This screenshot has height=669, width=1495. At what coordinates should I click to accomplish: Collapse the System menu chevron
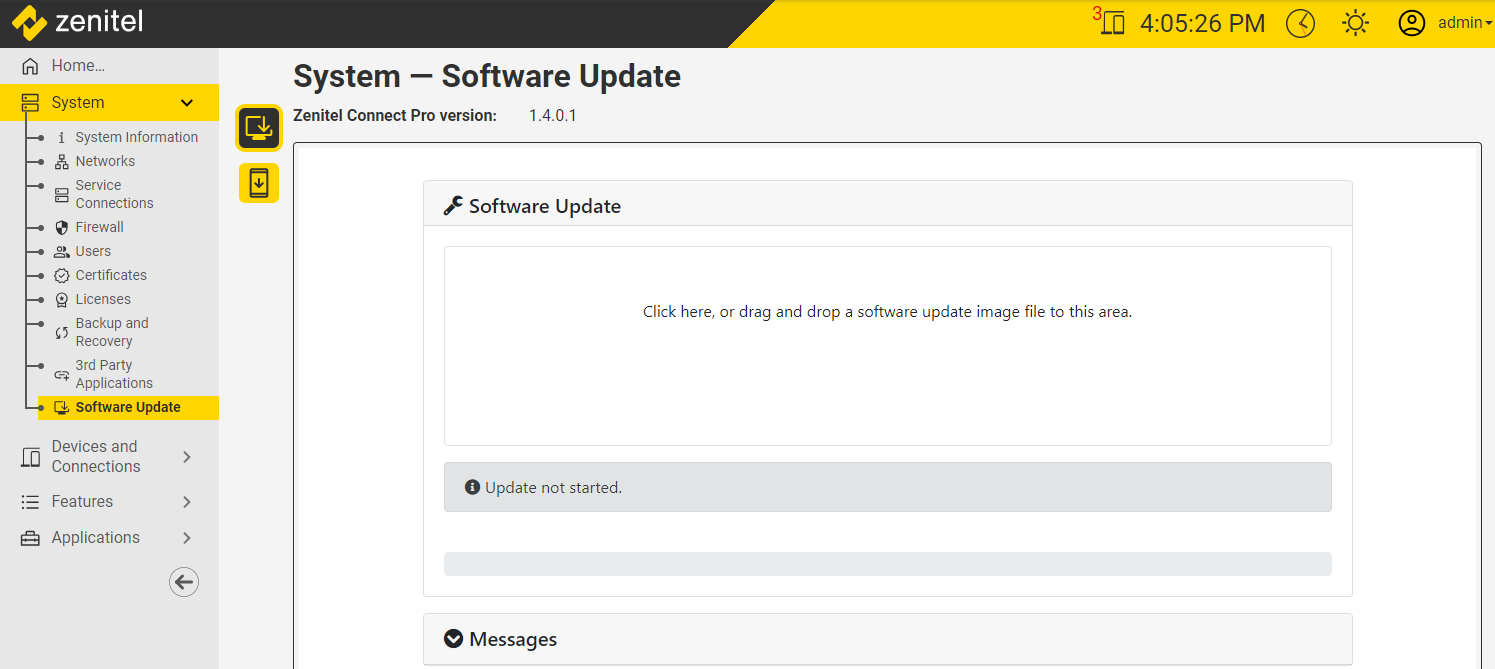[187, 103]
